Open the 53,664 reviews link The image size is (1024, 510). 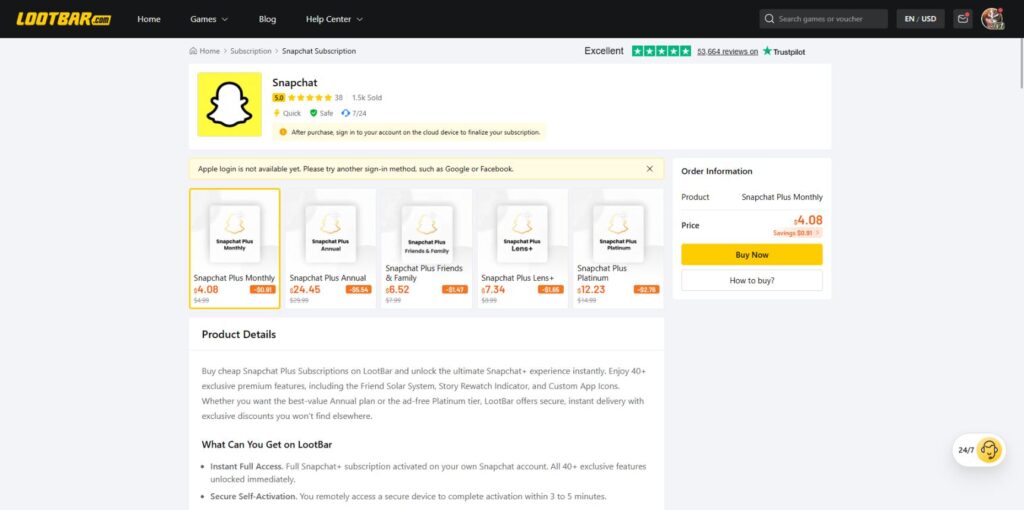(728, 51)
